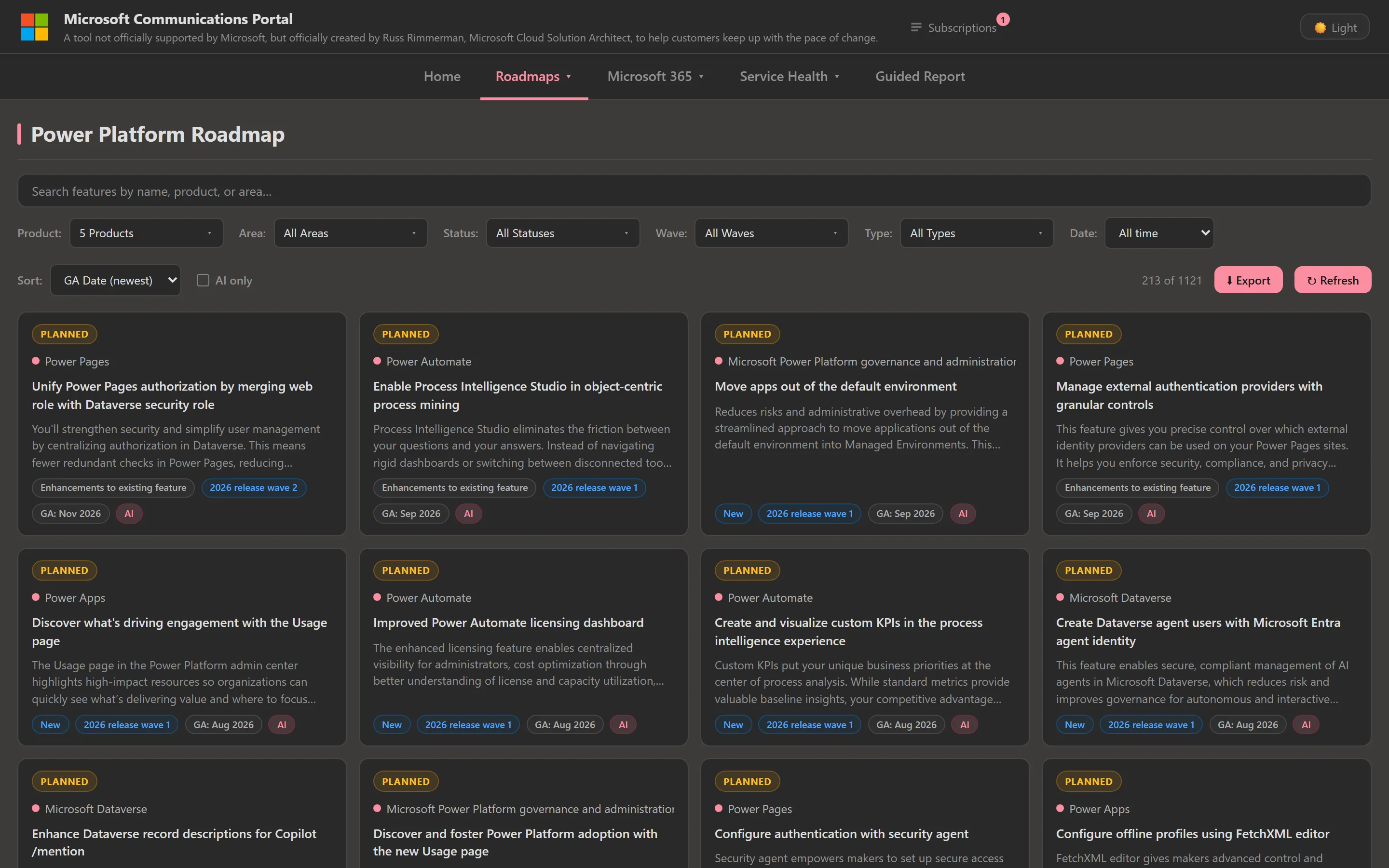Click '2026 release wave 2' tag
The image size is (1389, 868).
click(254, 488)
